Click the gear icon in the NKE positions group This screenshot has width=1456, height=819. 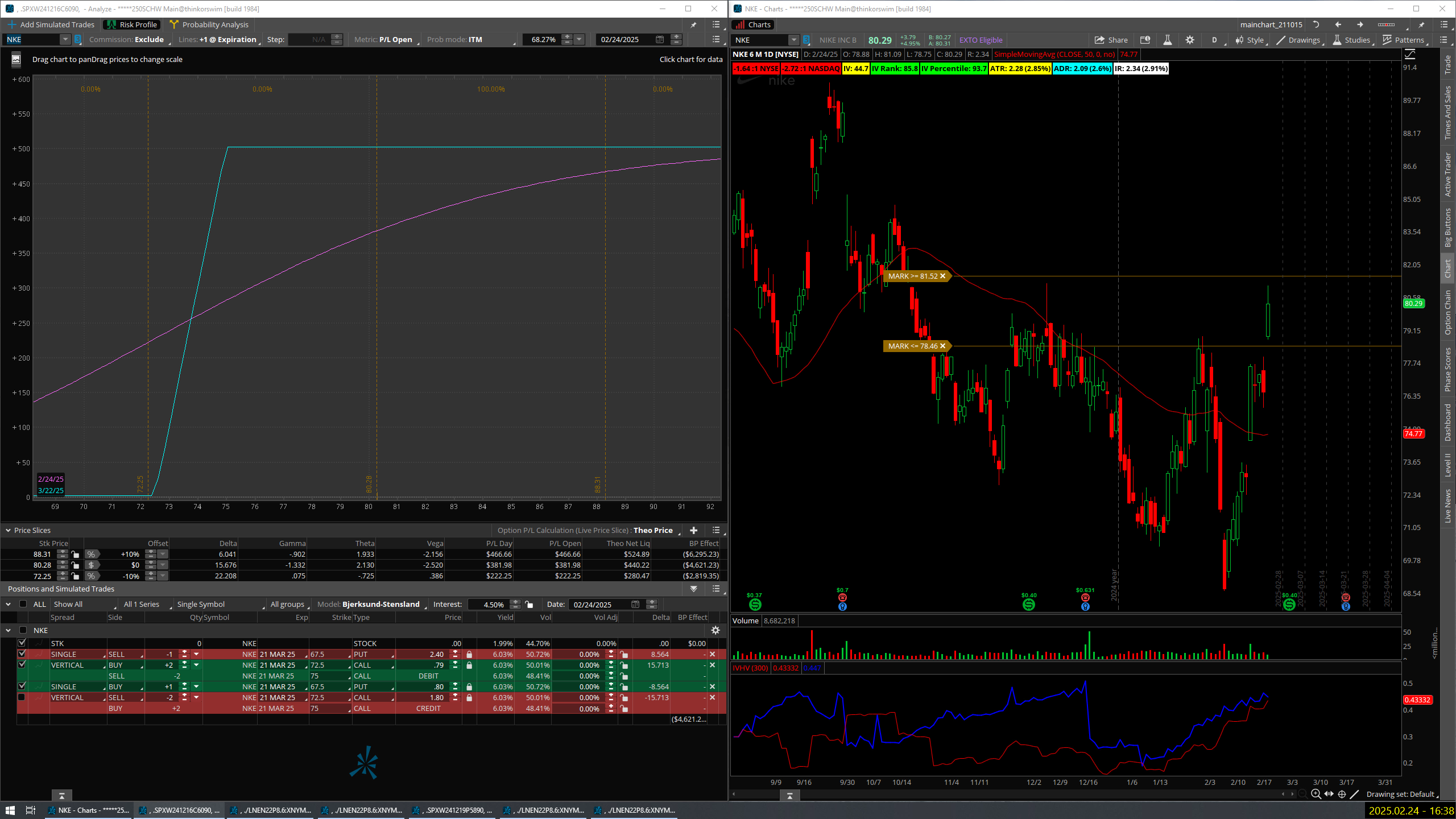pos(715,630)
